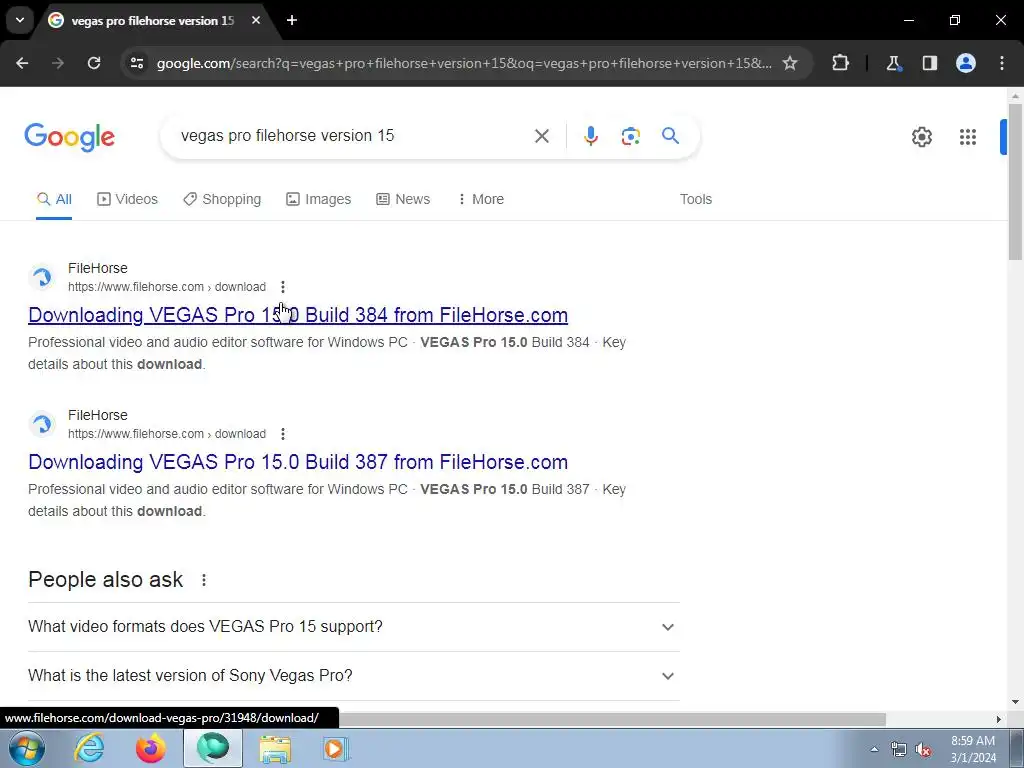Click the vertical scrollbar thumb

(1015, 182)
